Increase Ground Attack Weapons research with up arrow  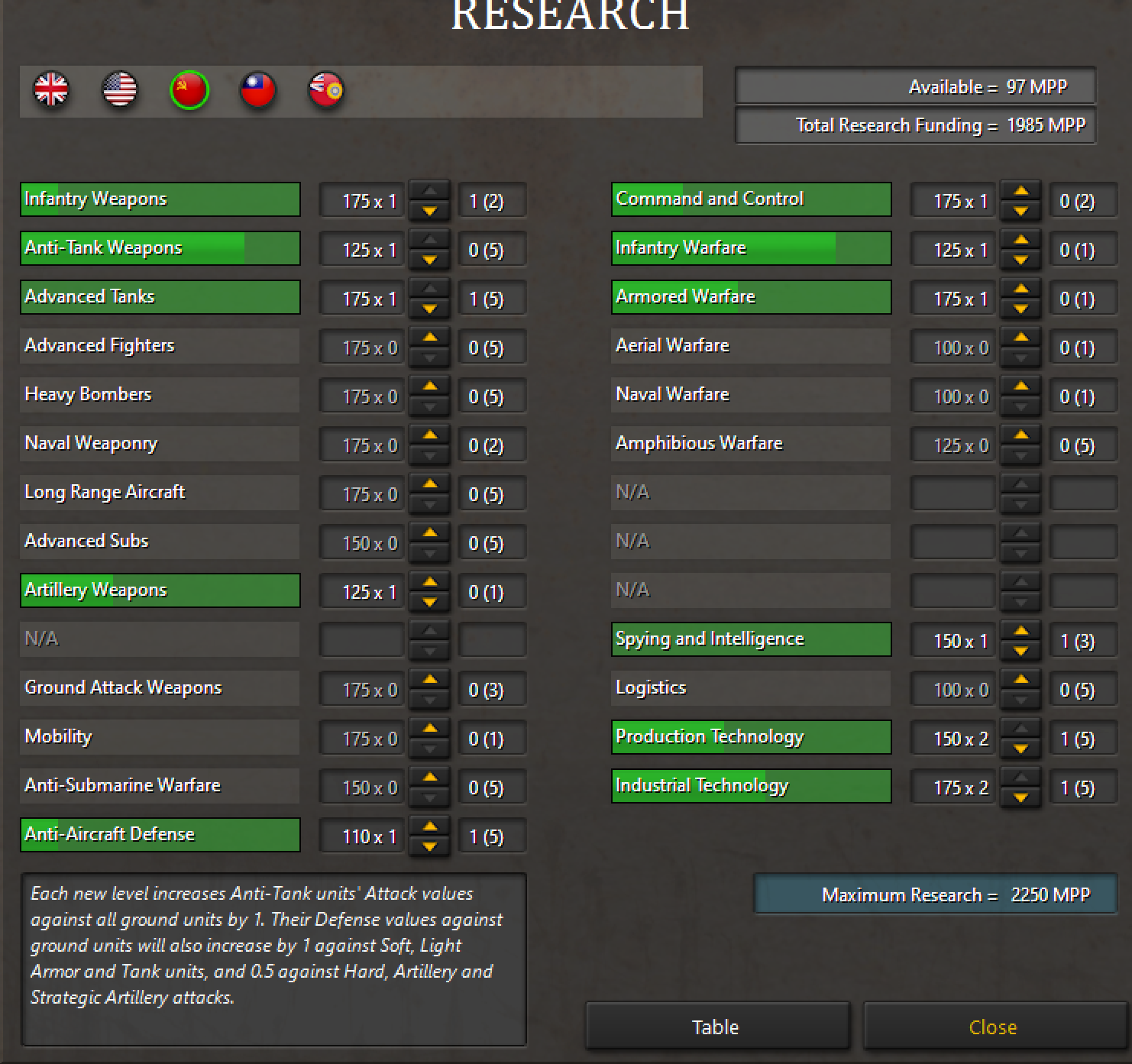click(430, 680)
